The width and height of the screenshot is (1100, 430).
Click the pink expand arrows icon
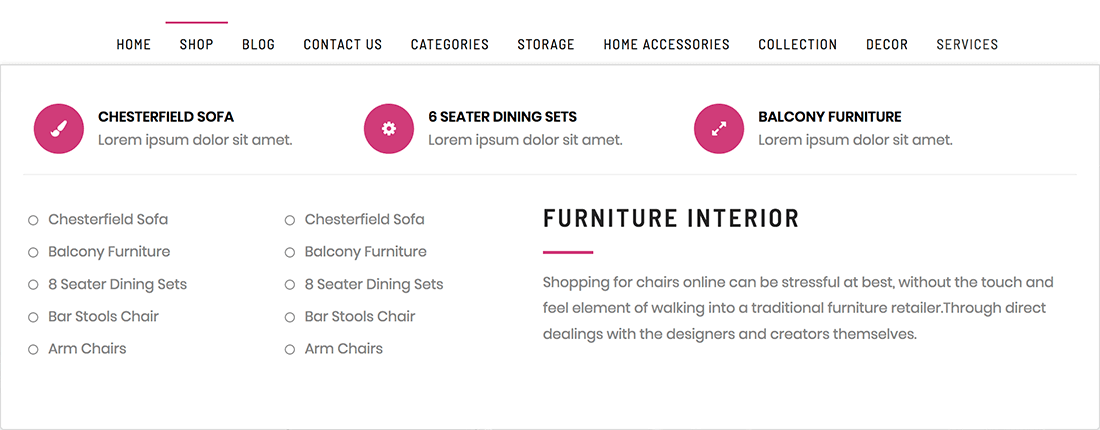coord(719,129)
